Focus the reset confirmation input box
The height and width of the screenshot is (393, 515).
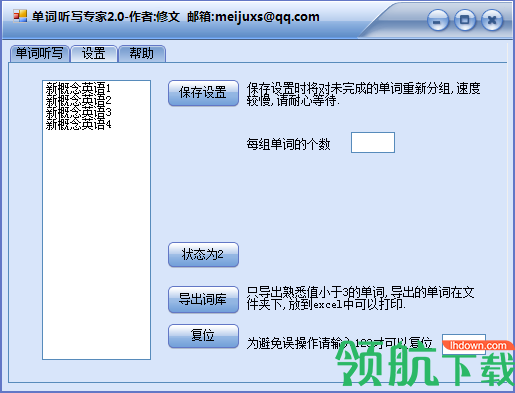464,344
